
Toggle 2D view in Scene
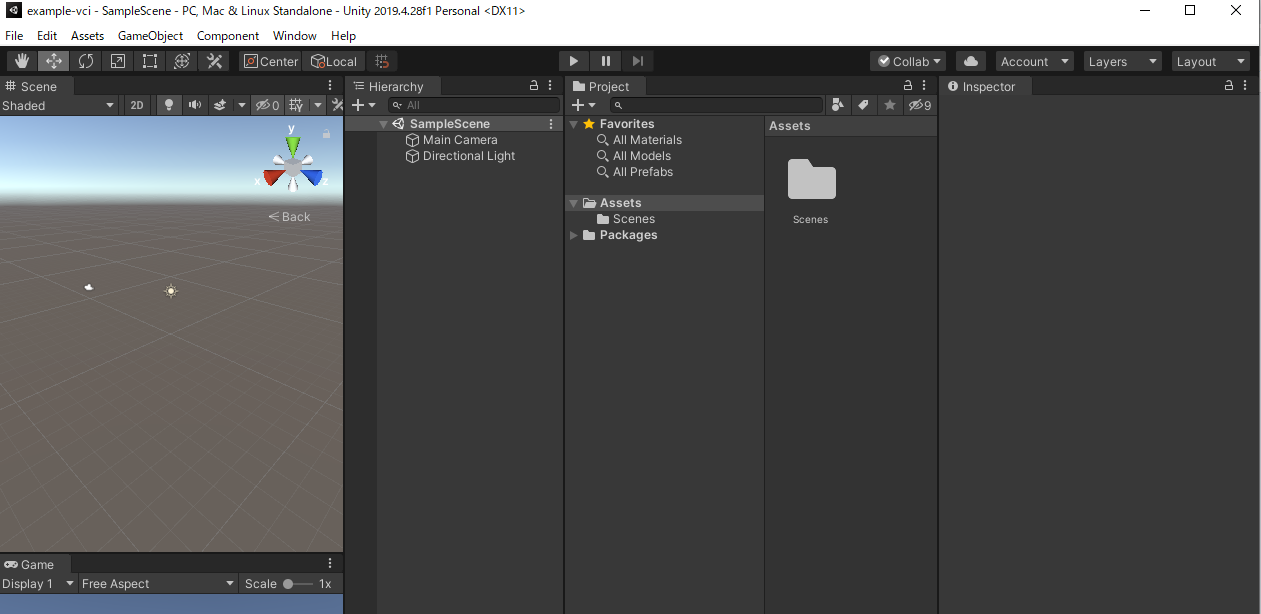tap(137, 105)
